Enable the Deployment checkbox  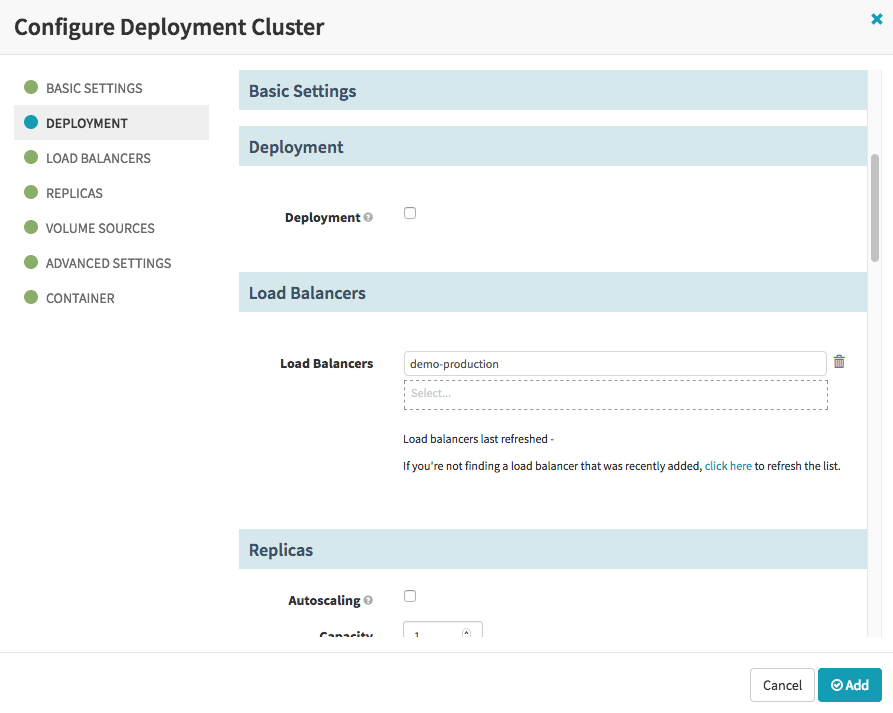coord(410,213)
